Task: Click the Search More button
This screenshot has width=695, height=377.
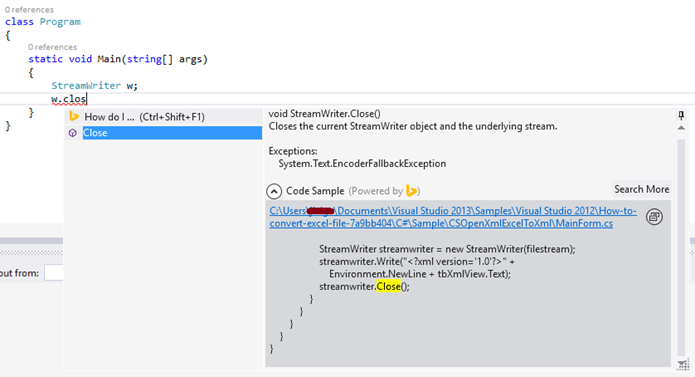Action: 641,190
